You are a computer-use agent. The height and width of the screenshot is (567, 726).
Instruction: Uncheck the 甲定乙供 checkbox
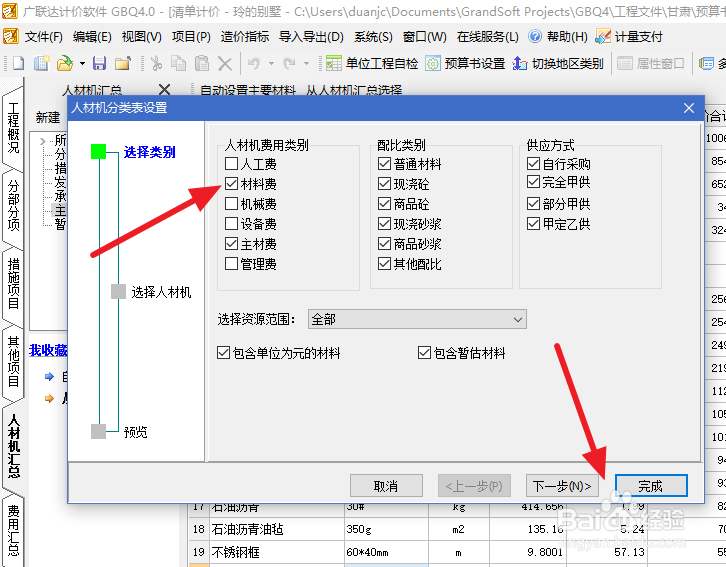pyautogui.click(x=533, y=224)
